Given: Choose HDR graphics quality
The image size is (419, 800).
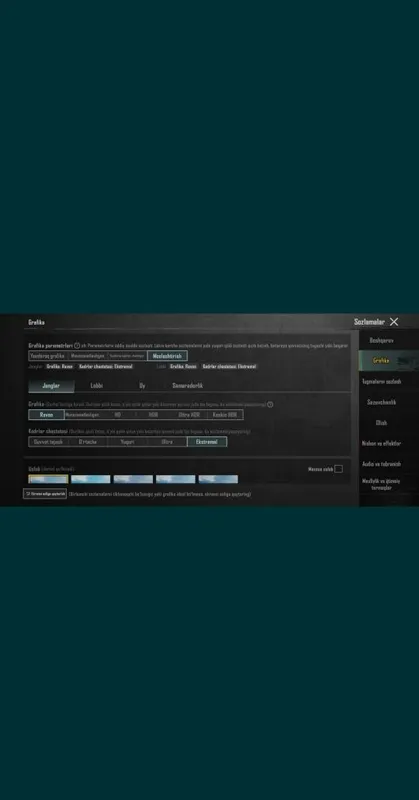Looking at the screenshot, I should 154,415.
